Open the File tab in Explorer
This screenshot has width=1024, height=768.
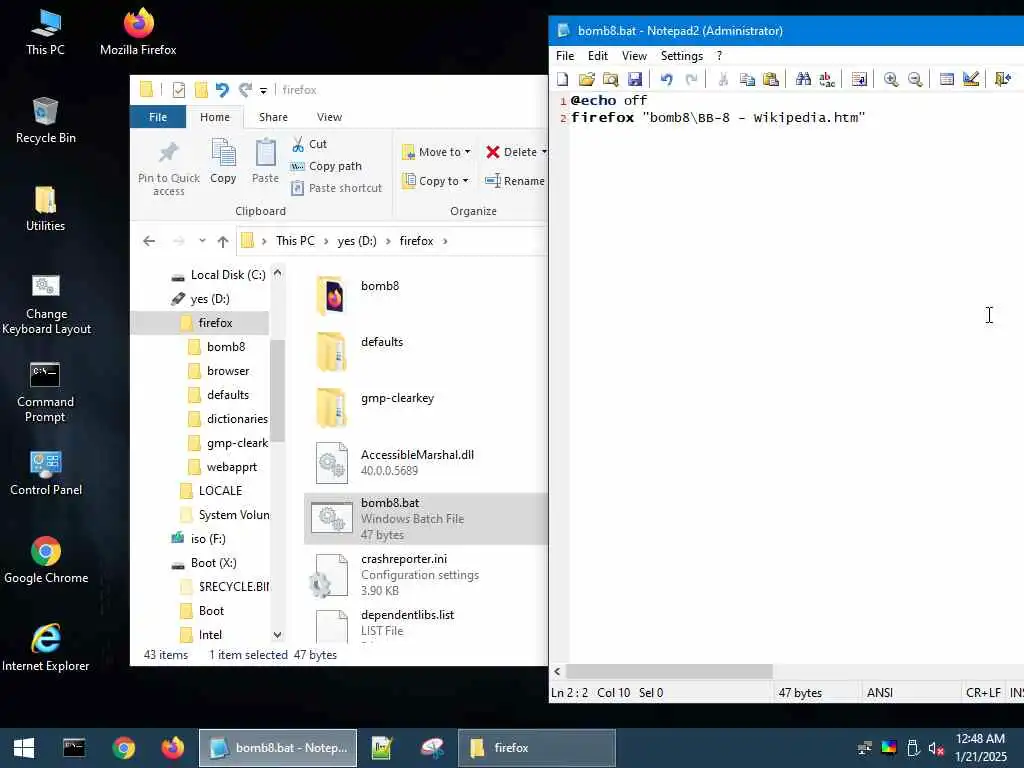coord(158,117)
